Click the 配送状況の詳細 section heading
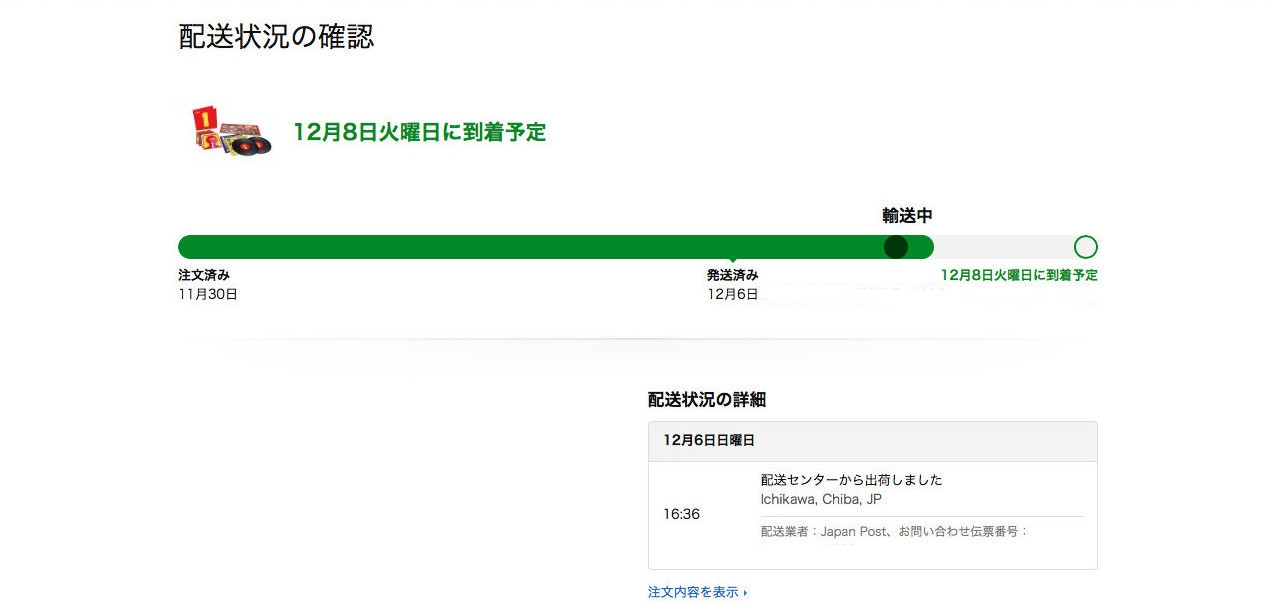Screen dimensions: 1276x616 707,400
